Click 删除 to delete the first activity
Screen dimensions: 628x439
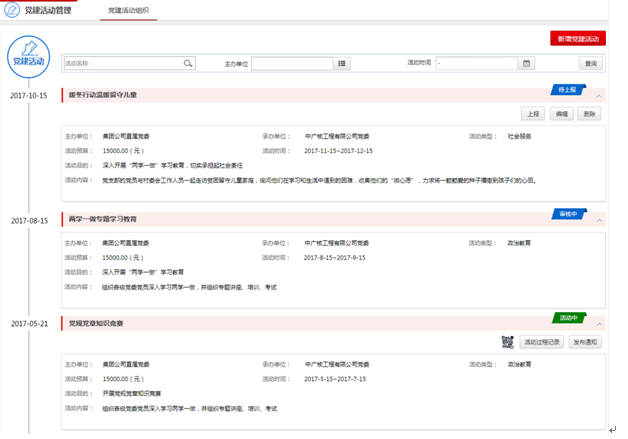click(x=590, y=114)
